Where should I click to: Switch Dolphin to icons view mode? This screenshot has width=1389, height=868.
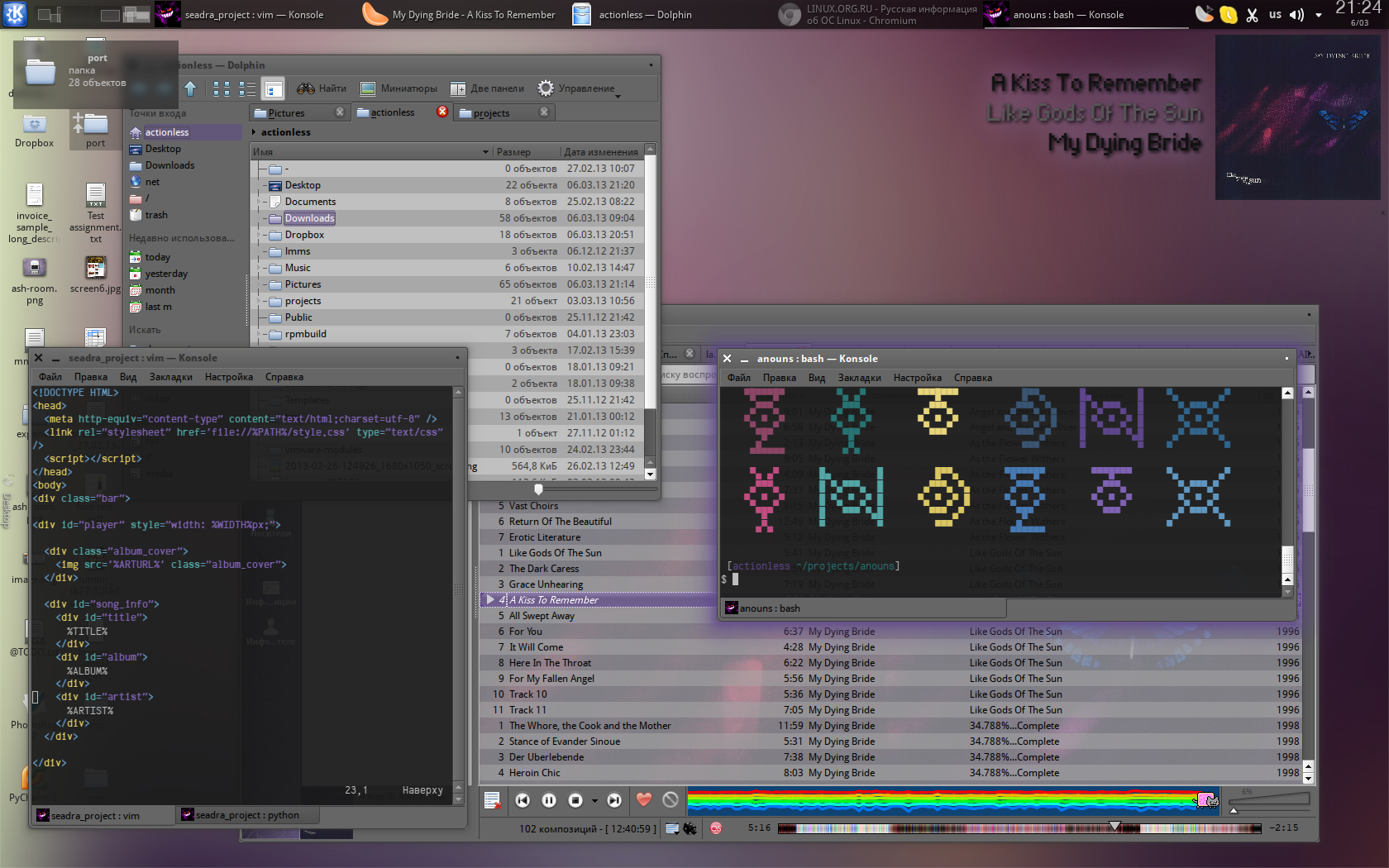pos(222,88)
